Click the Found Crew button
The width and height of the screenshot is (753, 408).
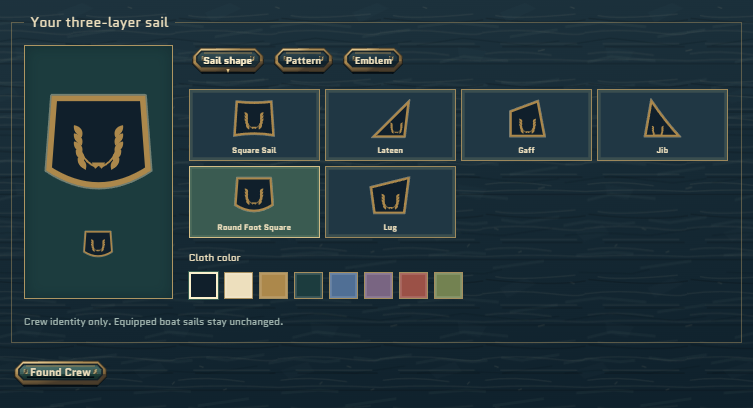tap(60, 372)
